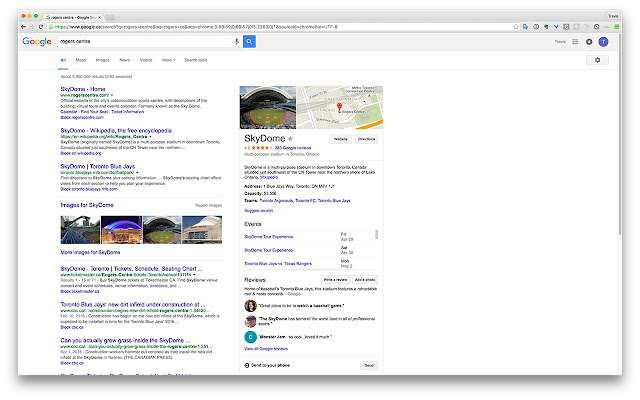This screenshot has height=400, width=640.
Task: Expand arrow beside www.rogerscentre.com URL
Action: 112,95
